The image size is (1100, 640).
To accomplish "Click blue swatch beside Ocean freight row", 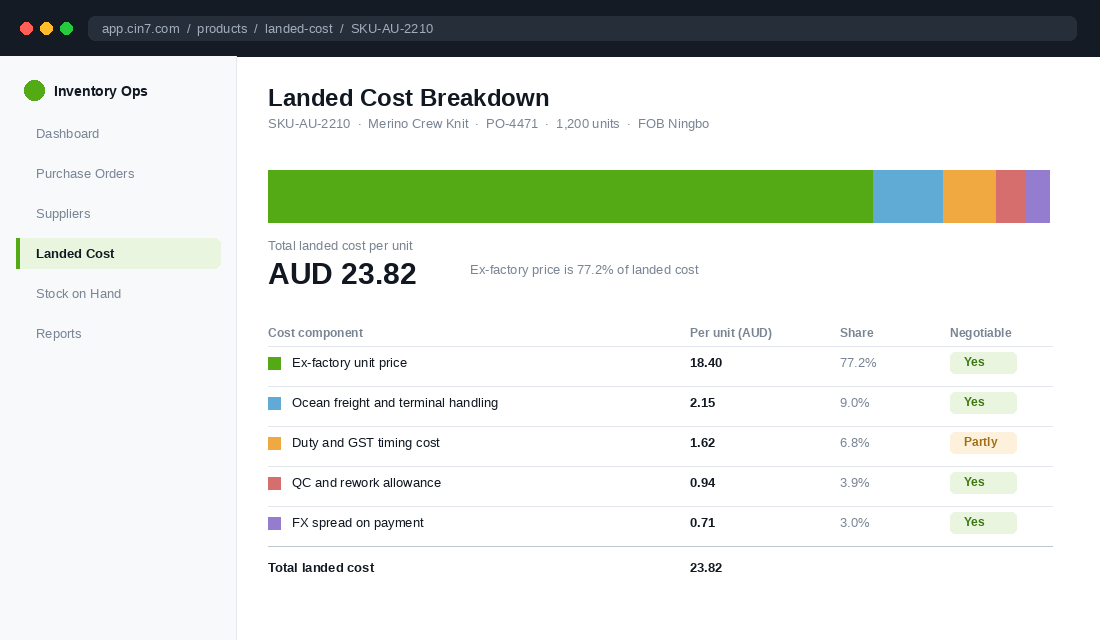I will 274,404.
